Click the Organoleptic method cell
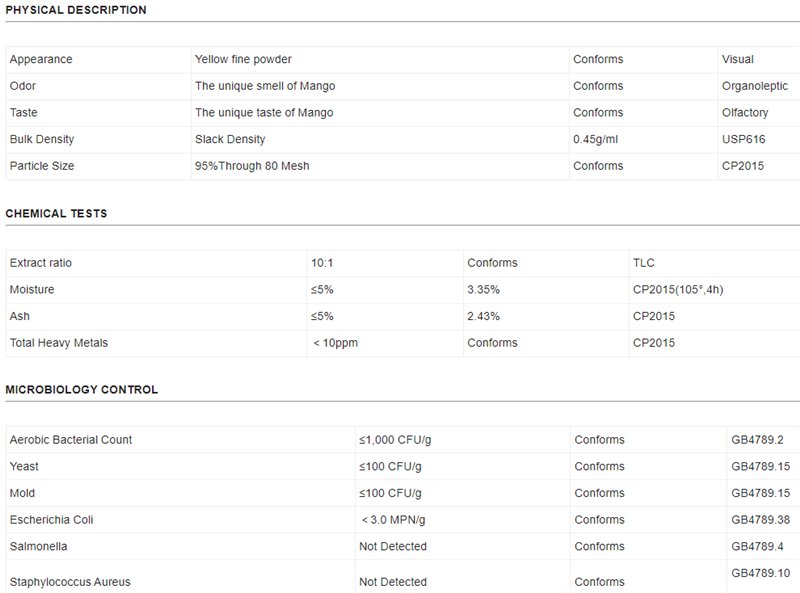This screenshot has height=593, width=800. click(754, 86)
